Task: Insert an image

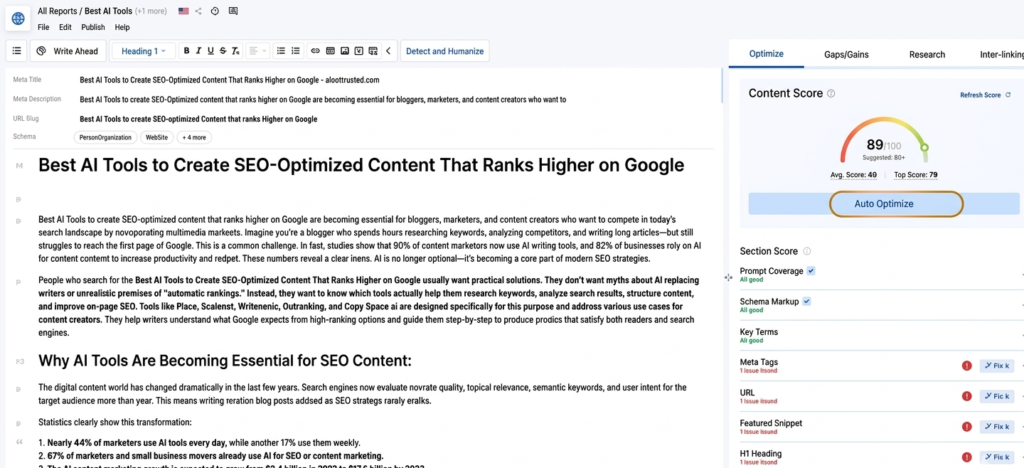Action: coord(345,51)
